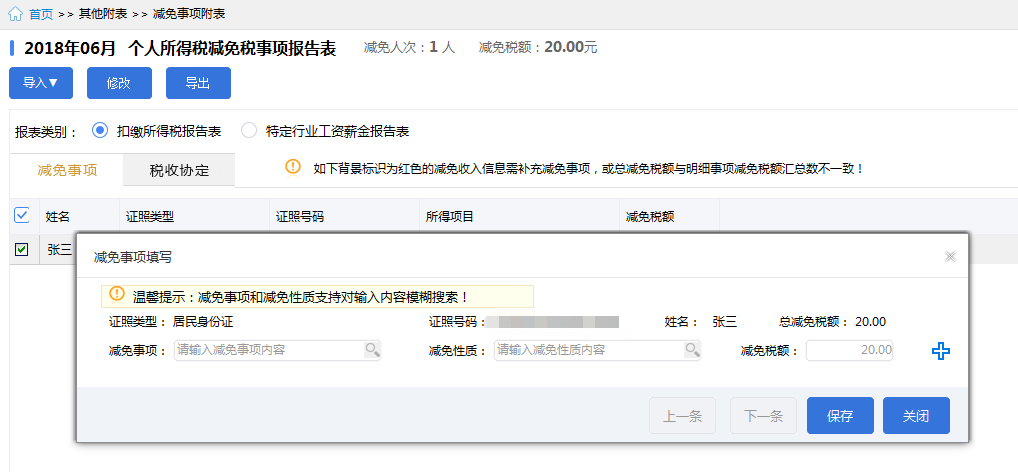Image resolution: width=1018 pixels, height=472 pixels.
Task: Uncheck the 张三 row checkbox
Action: click(x=21, y=249)
